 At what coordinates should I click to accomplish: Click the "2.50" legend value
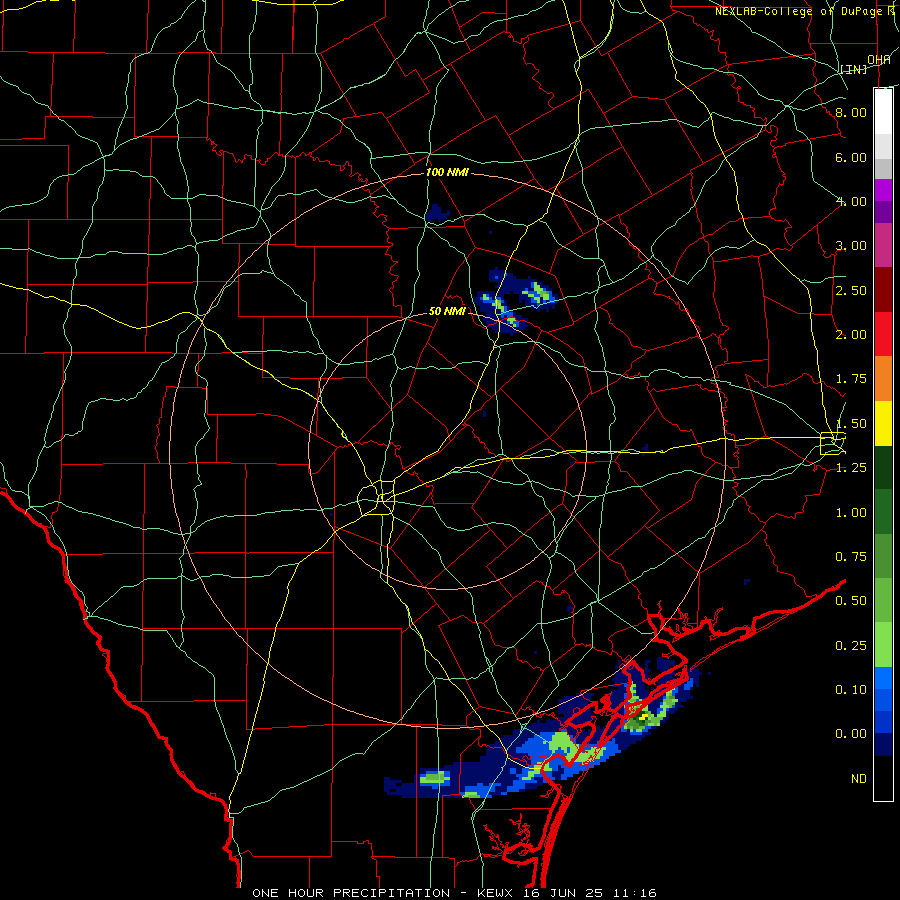(851, 290)
